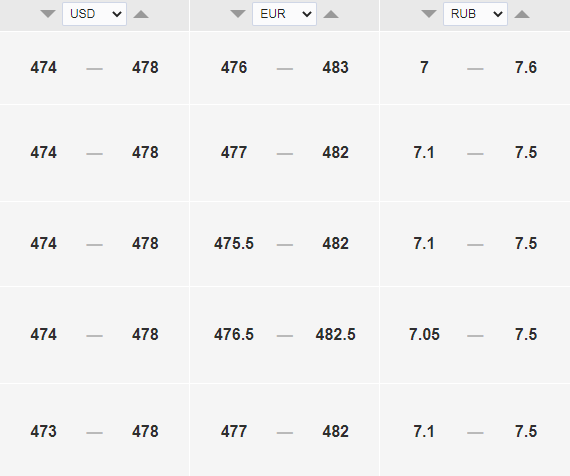Select EUR buy rate 476 in first row

point(234,68)
